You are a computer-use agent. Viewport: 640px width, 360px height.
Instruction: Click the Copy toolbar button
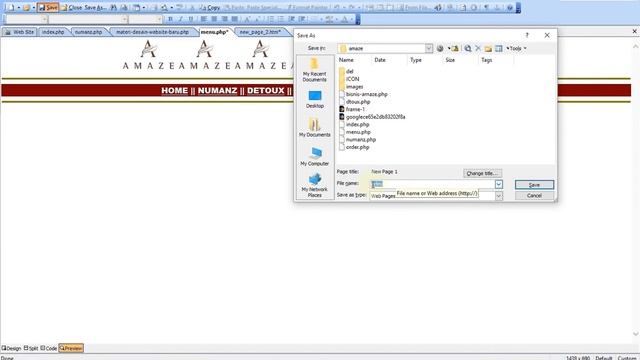[x=210, y=7]
